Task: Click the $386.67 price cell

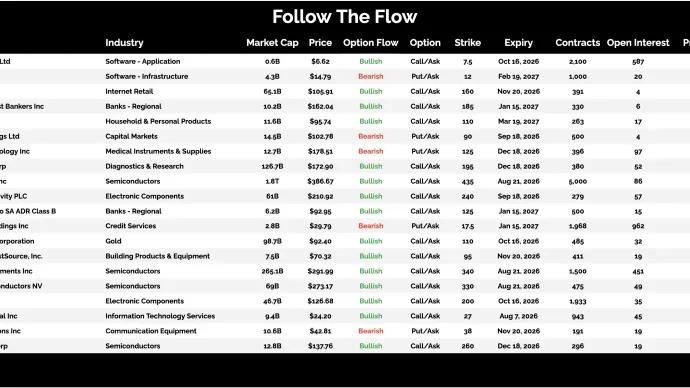Action: 320,181
